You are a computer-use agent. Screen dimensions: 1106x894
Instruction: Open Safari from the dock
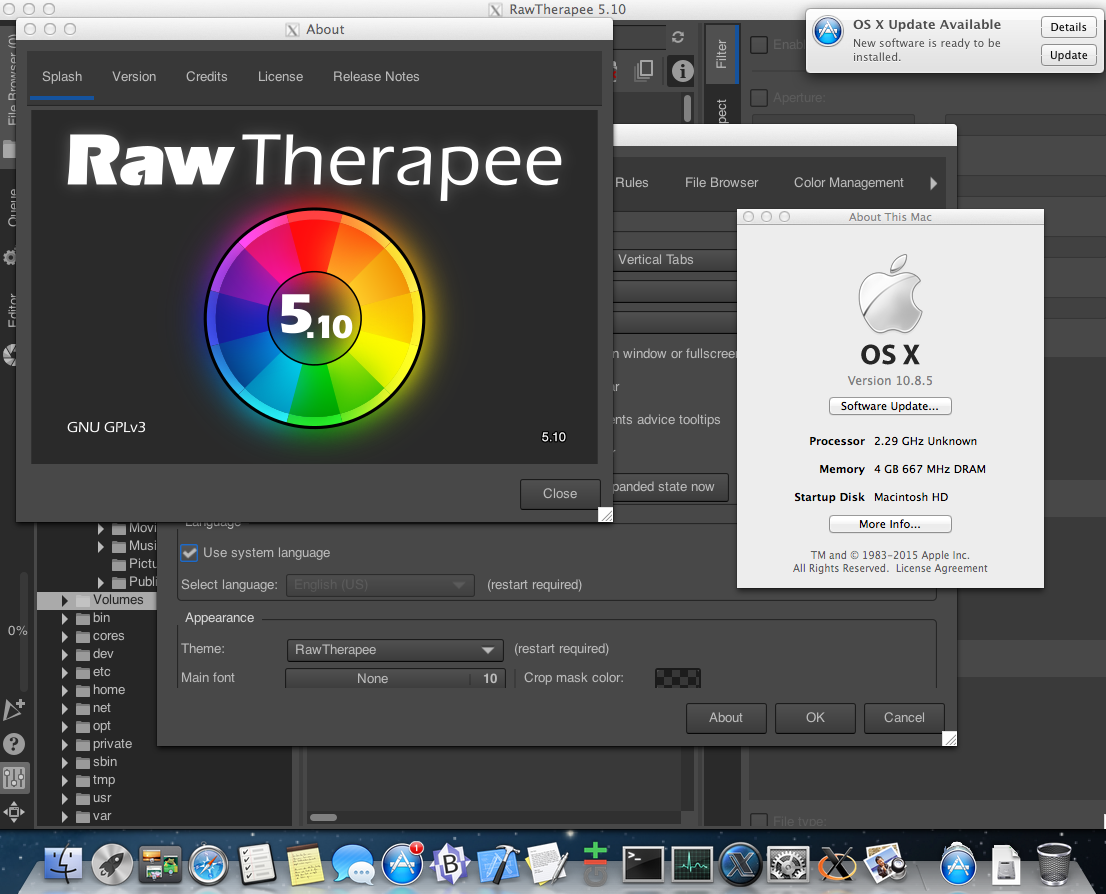tap(210, 863)
